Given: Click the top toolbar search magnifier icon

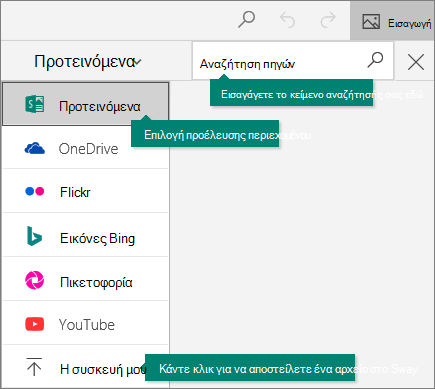Looking at the screenshot, I should point(247,20).
